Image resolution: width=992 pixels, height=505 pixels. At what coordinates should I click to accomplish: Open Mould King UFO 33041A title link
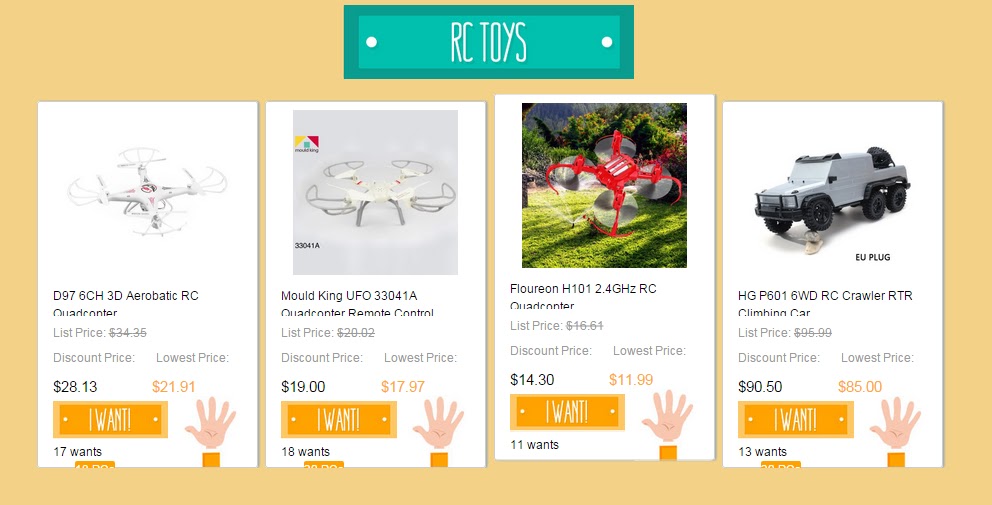357,303
